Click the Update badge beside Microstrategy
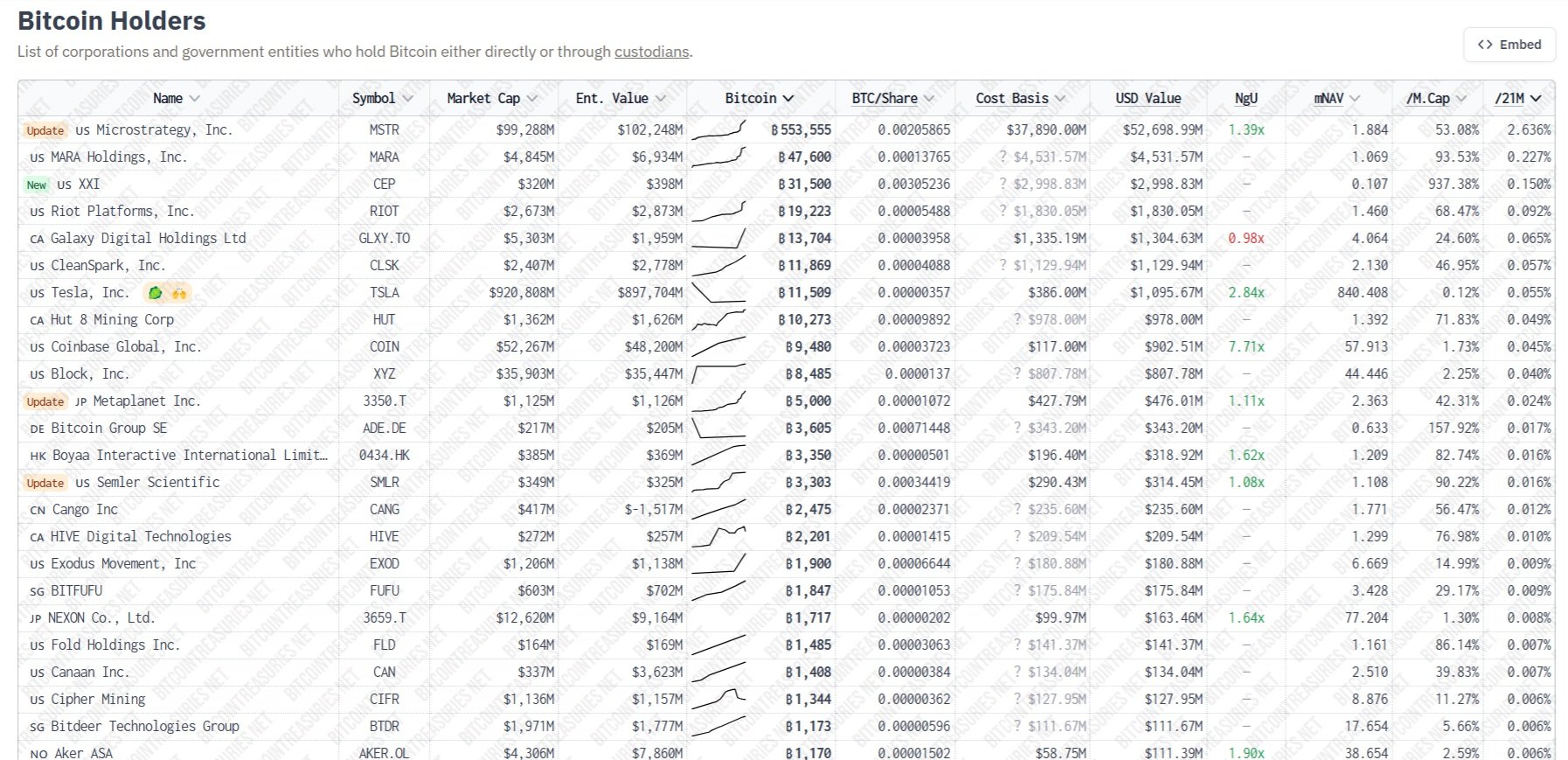The width and height of the screenshot is (1568, 760). (x=45, y=130)
